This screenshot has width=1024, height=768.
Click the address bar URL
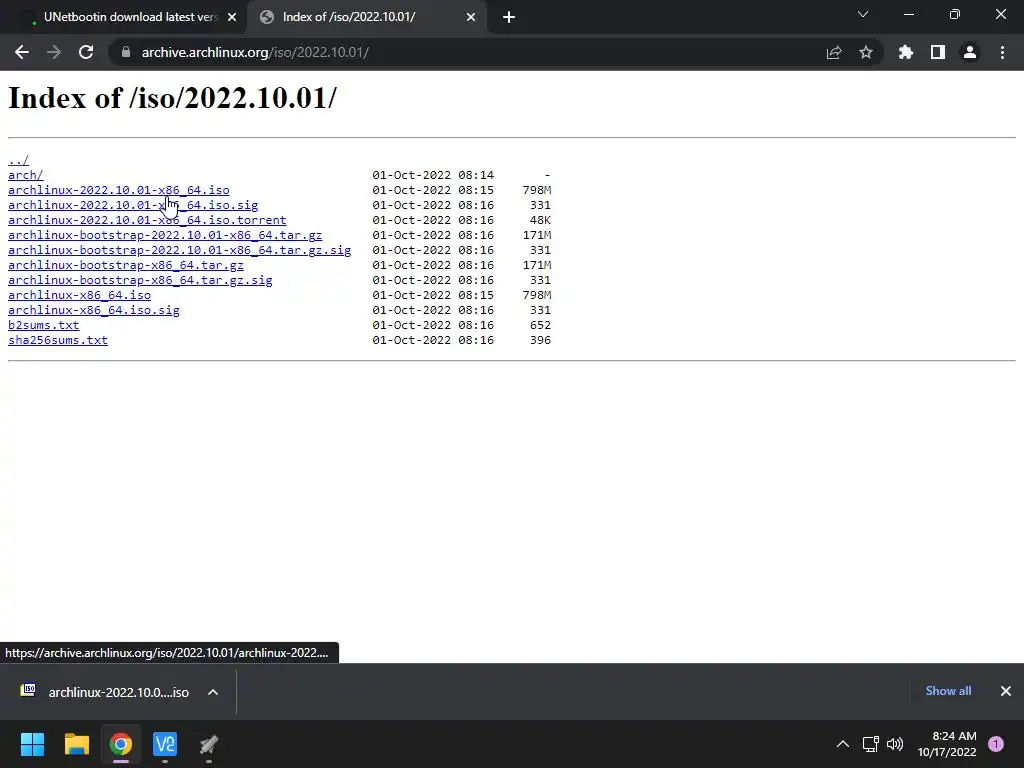255,52
